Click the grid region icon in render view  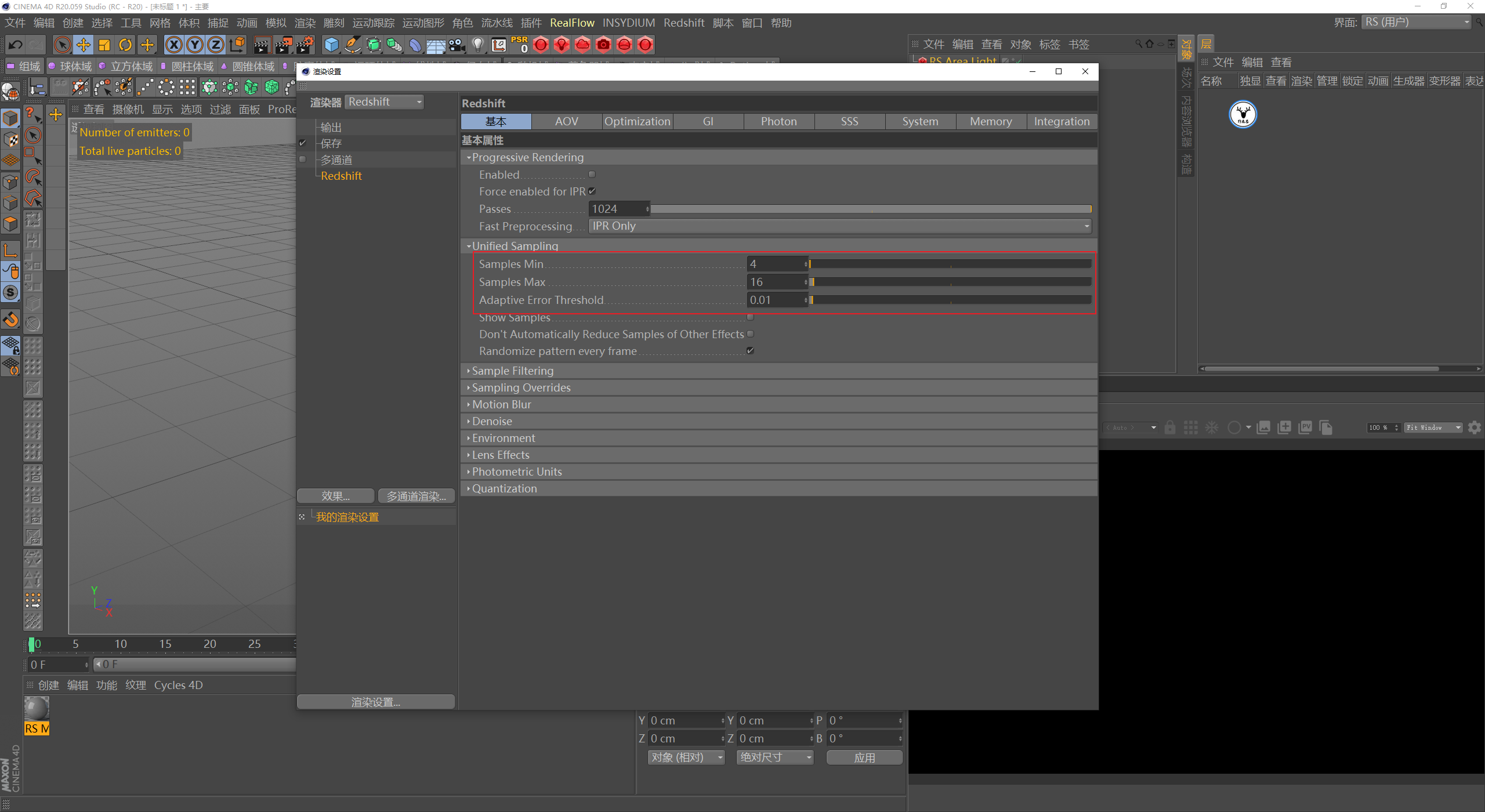tap(1191, 428)
